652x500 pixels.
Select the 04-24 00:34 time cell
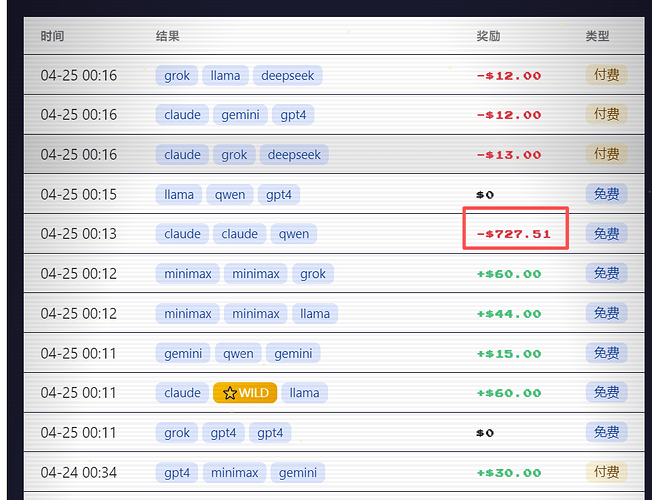coord(79,473)
